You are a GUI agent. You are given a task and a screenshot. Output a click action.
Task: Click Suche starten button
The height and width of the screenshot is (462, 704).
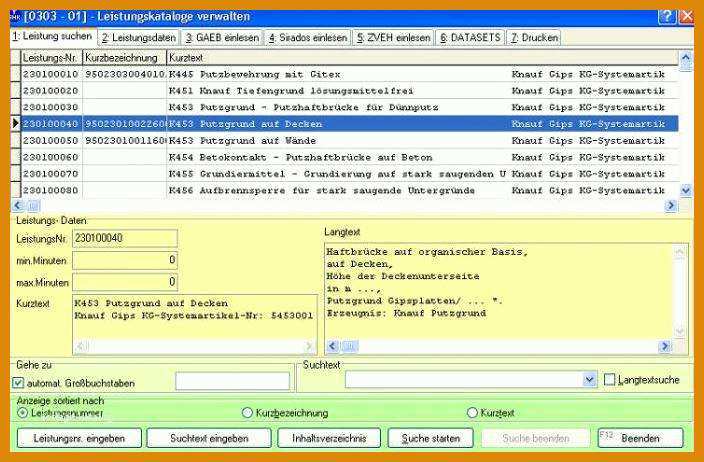point(431,438)
